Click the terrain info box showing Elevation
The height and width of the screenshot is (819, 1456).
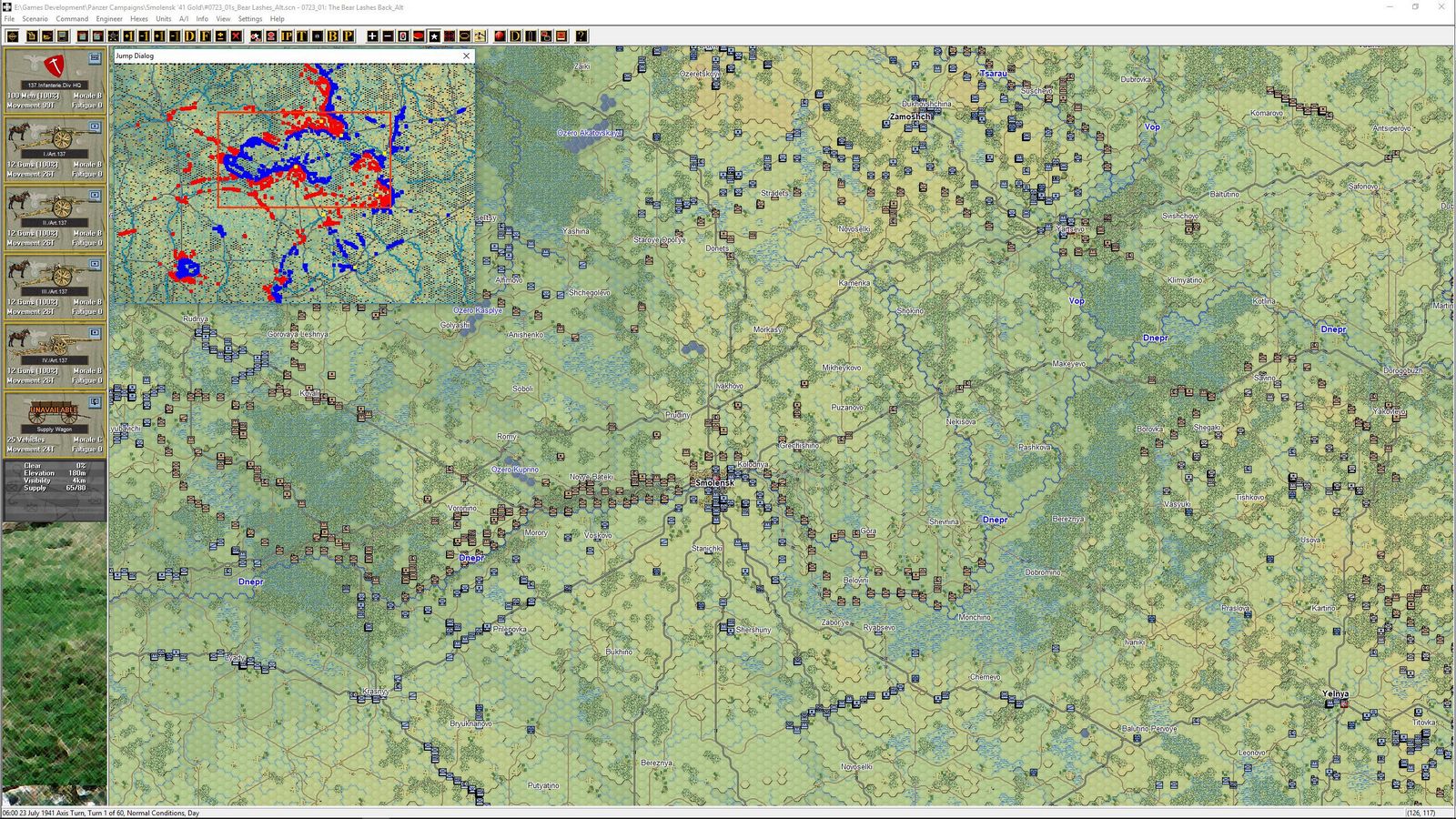pyautogui.click(x=55, y=490)
